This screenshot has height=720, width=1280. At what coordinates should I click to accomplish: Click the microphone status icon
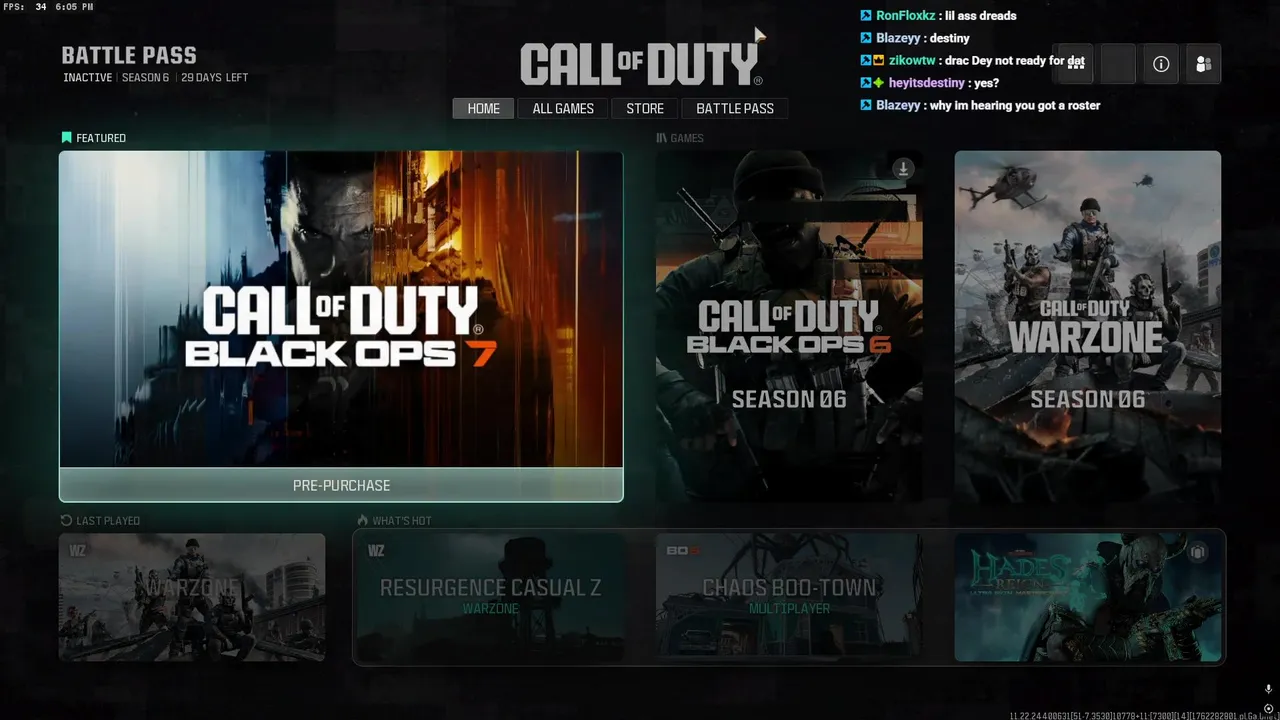[1268, 690]
